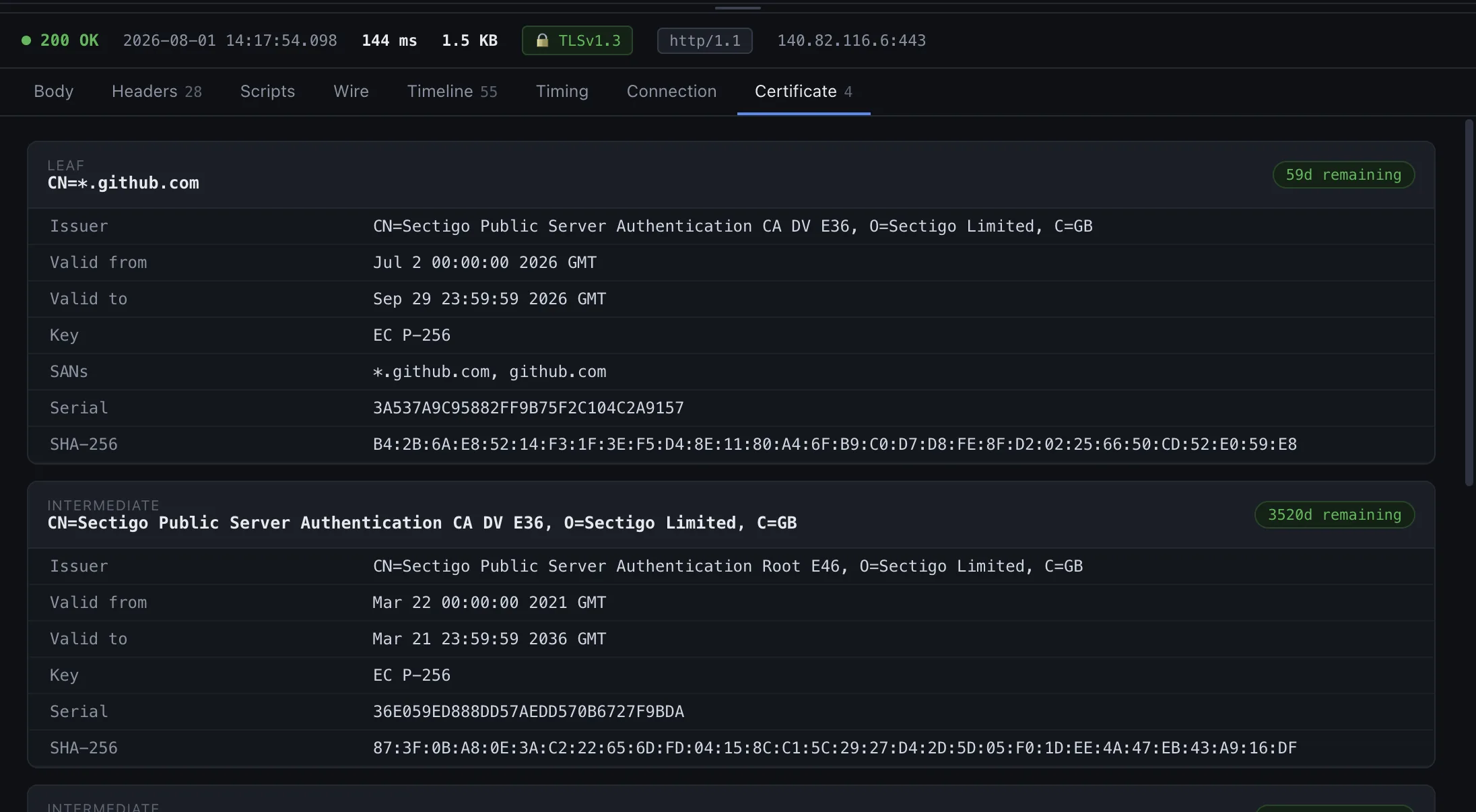Click leaf Valid from Jul 2 2026 value

(485, 263)
